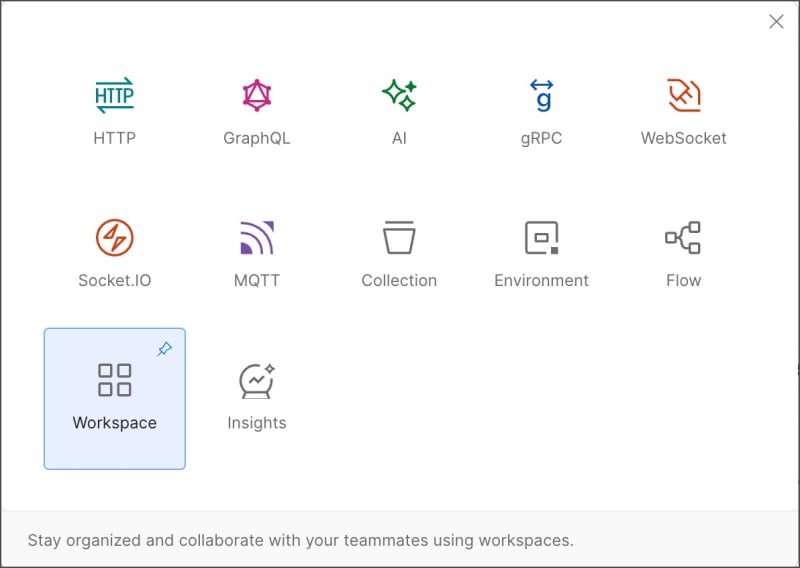Image resolution: width=800 pixels, height=568 pixels.
Task: Open a new gRPC request
Action: (541, 113)
